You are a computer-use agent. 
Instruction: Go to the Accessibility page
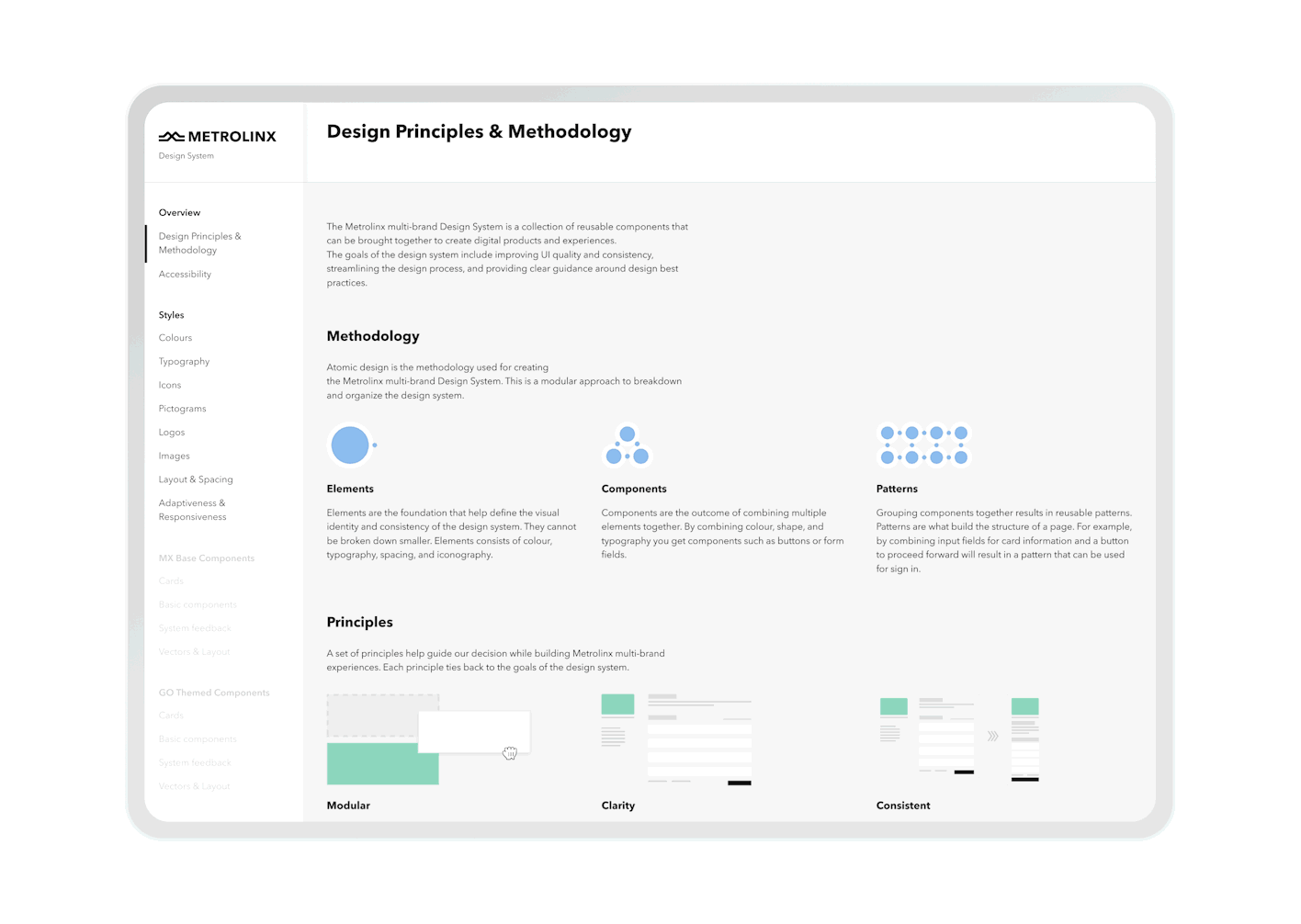[185, 275]
